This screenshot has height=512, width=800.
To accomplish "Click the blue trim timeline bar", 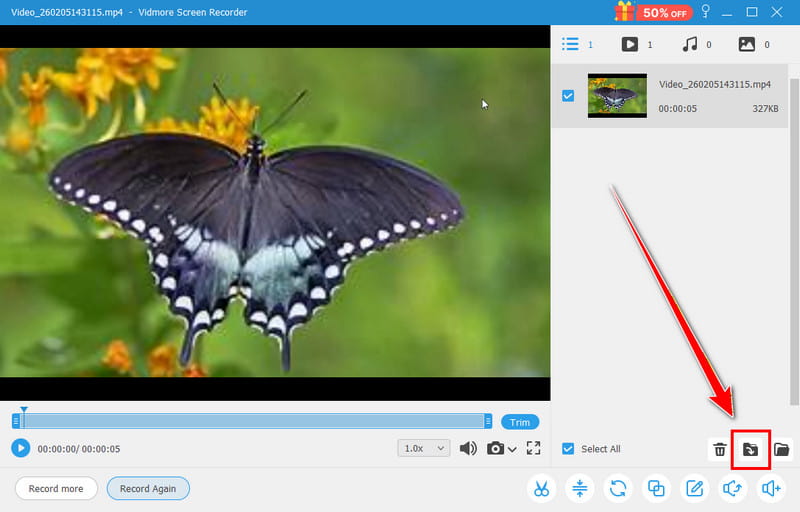I will [257, 421].
